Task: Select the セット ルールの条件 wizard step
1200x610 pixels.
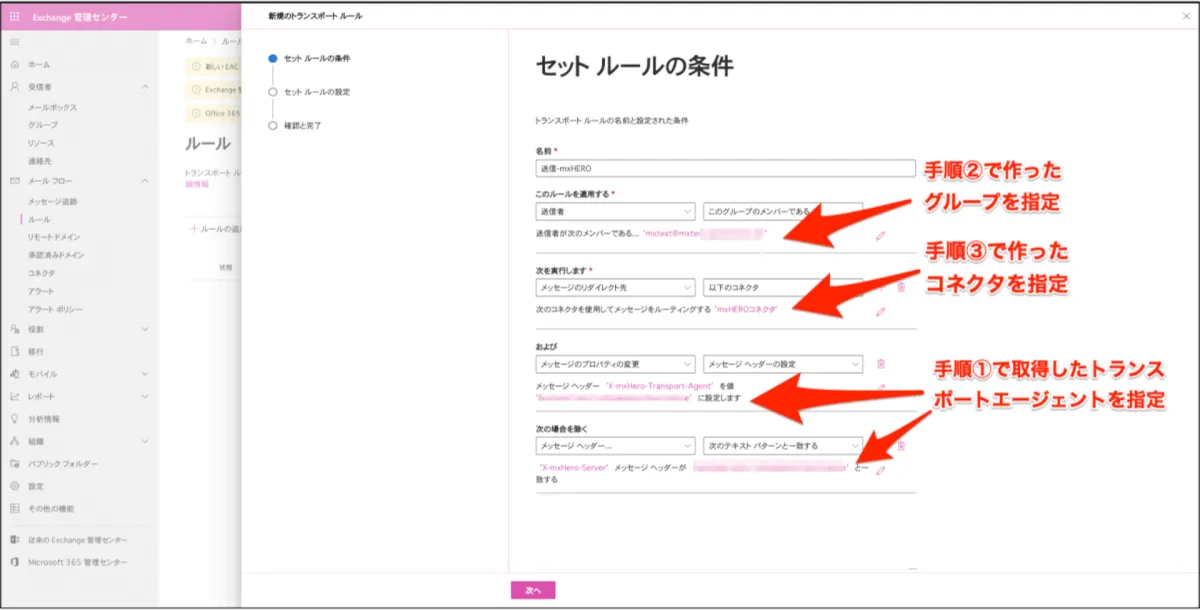Action: (316, 59)
